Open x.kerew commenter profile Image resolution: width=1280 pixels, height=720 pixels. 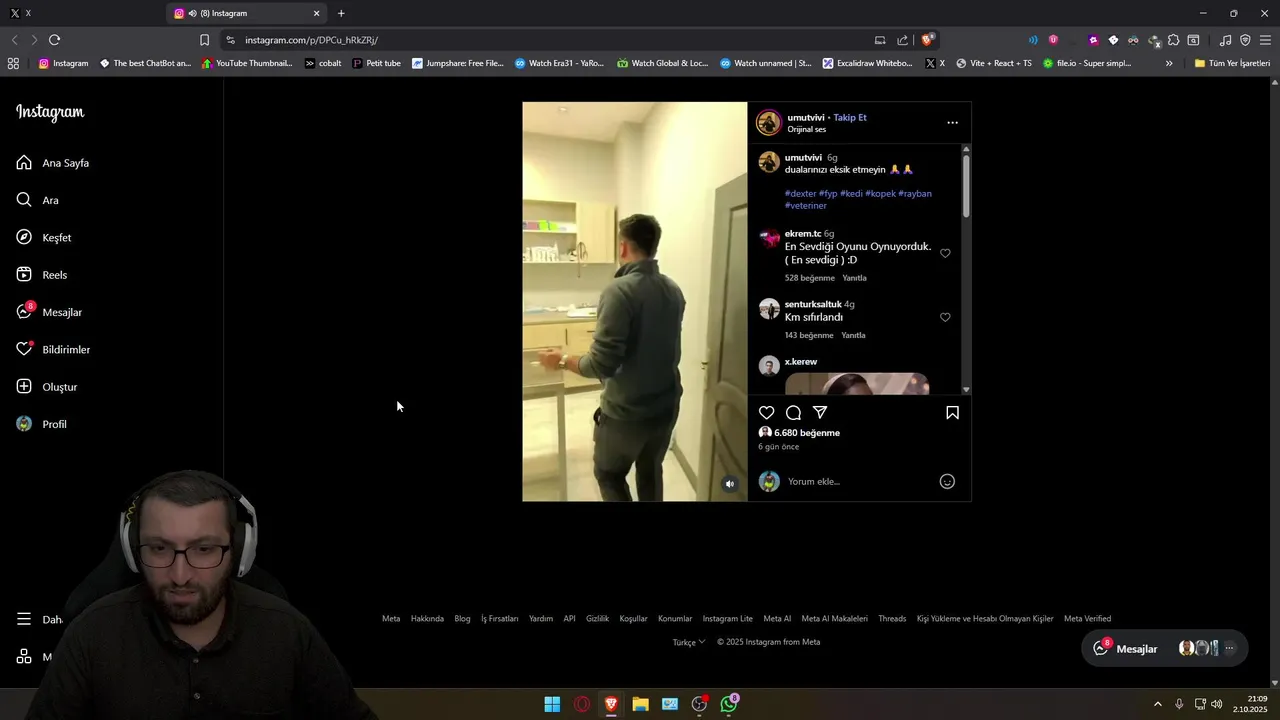(x=801, y=362)
